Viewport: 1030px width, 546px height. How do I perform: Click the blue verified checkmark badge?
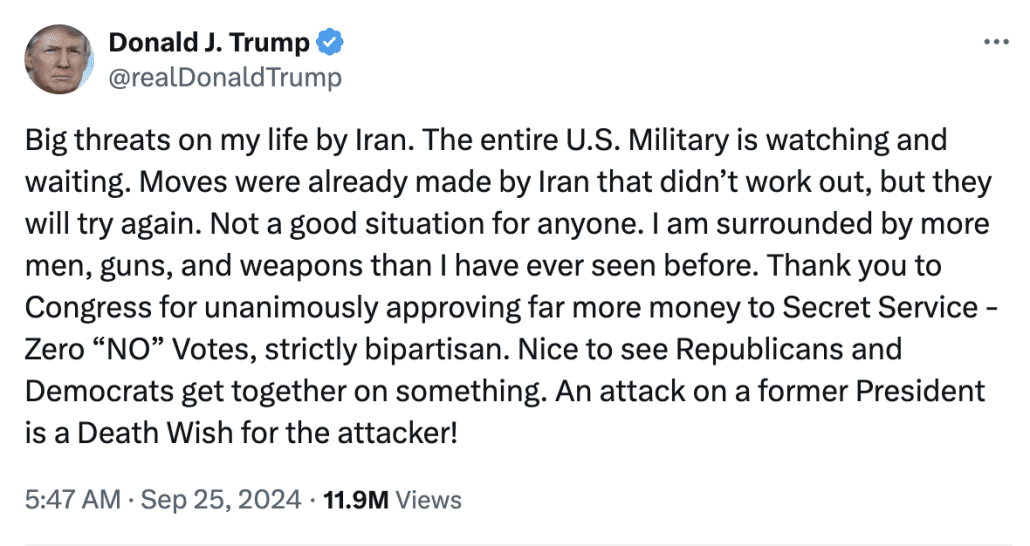331,42
